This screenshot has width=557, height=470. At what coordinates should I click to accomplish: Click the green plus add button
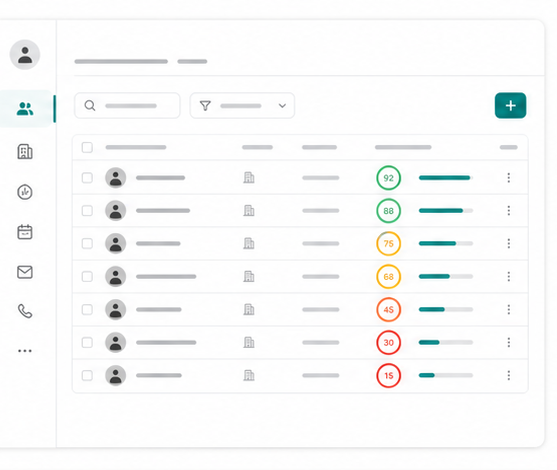(x=510, y=106)
